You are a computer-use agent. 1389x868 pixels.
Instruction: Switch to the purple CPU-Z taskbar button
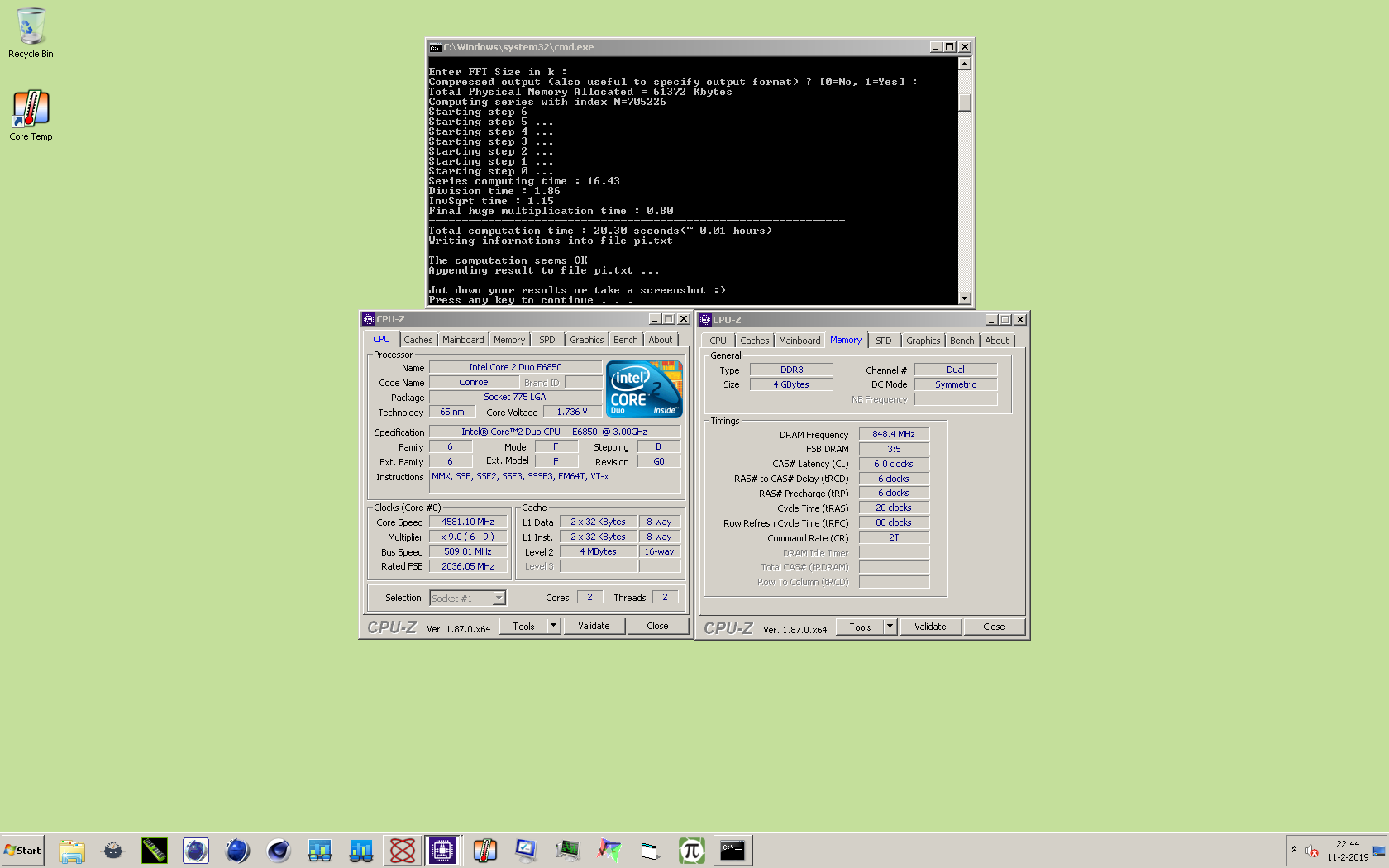(x=442, y=851)
